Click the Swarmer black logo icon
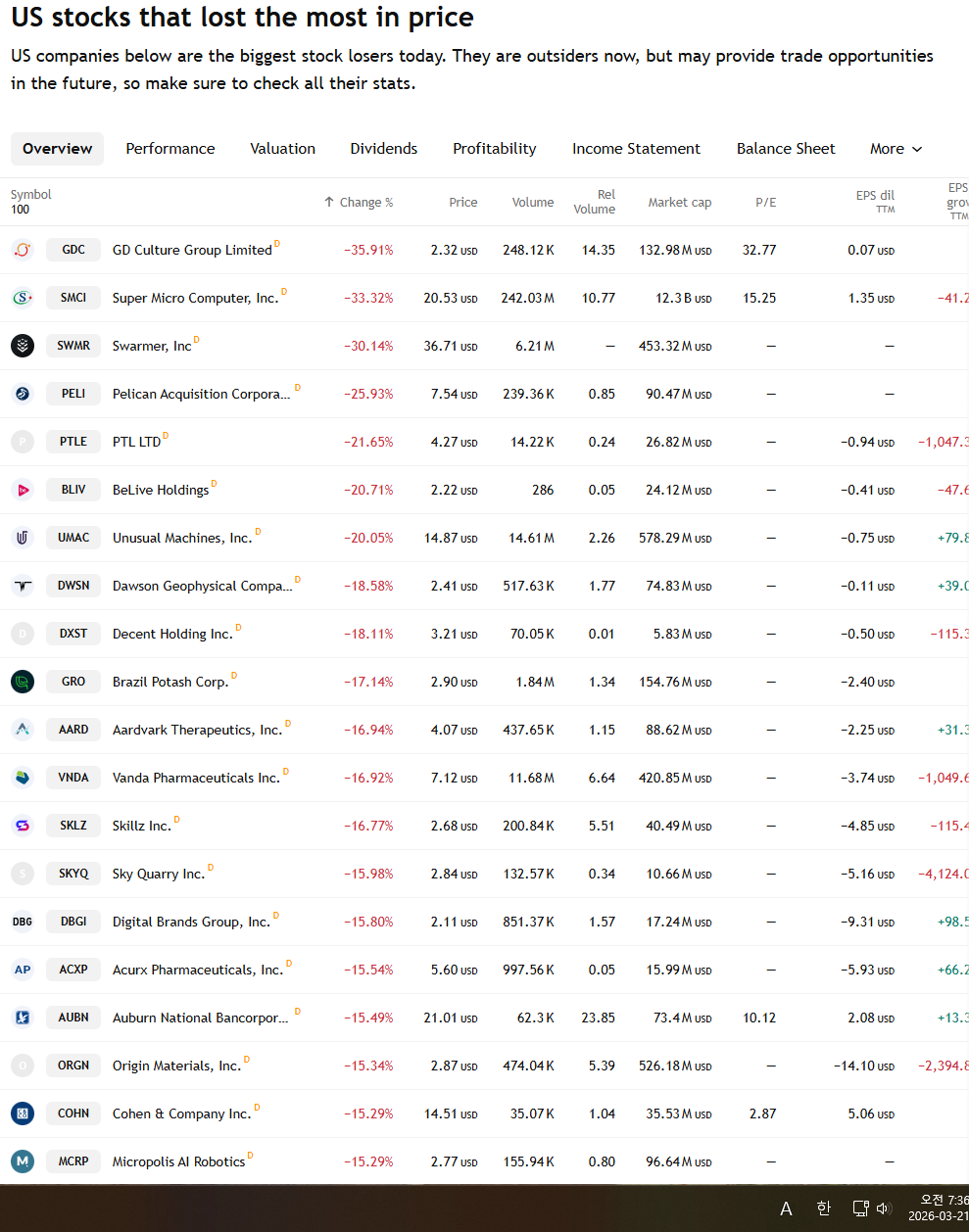 (23, 346)
